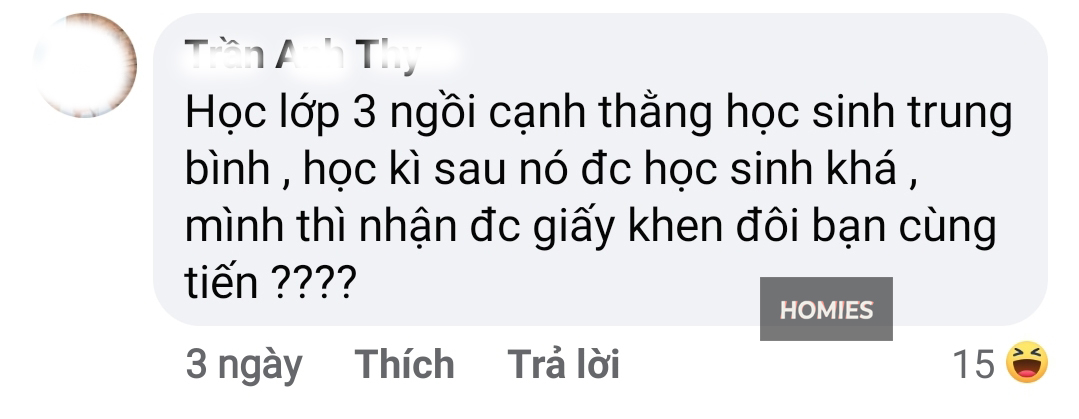Click the words "Học lớp 3" in the comment
The width and height of the screenshot is (1079, 419).
click(x=279, y=114)
